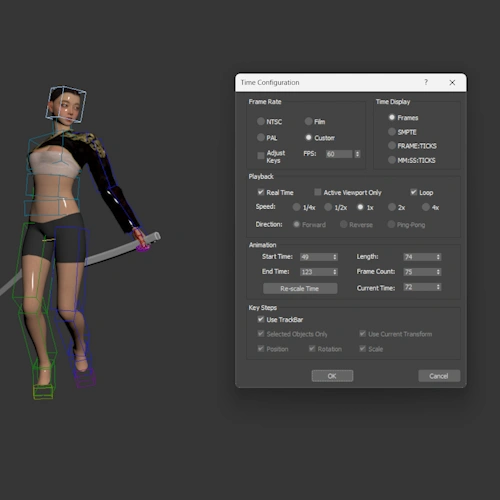
Task: Toggle the Use TrackBar checkbox
Action: (261, 319)
